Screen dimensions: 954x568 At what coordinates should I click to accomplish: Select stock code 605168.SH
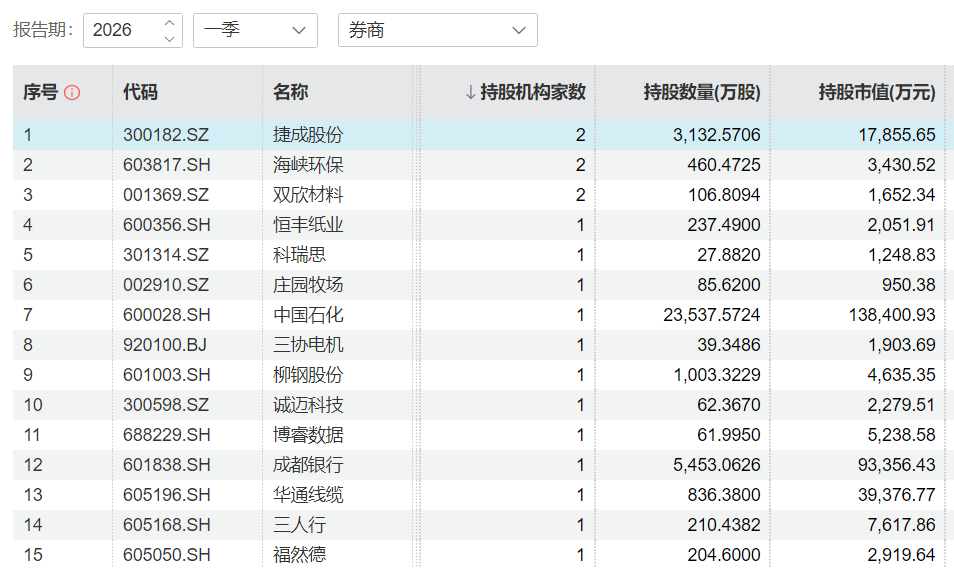tap(167, 525)
